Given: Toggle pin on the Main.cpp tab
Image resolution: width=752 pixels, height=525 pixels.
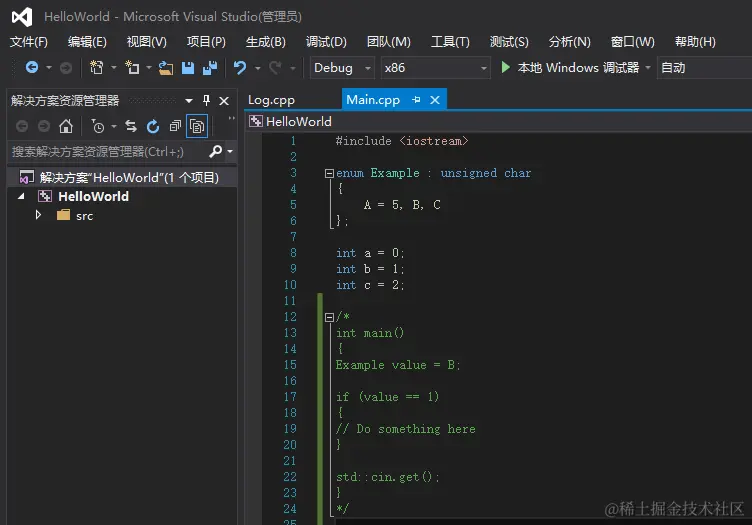Looking at the screenshot, I should [416, 100].
